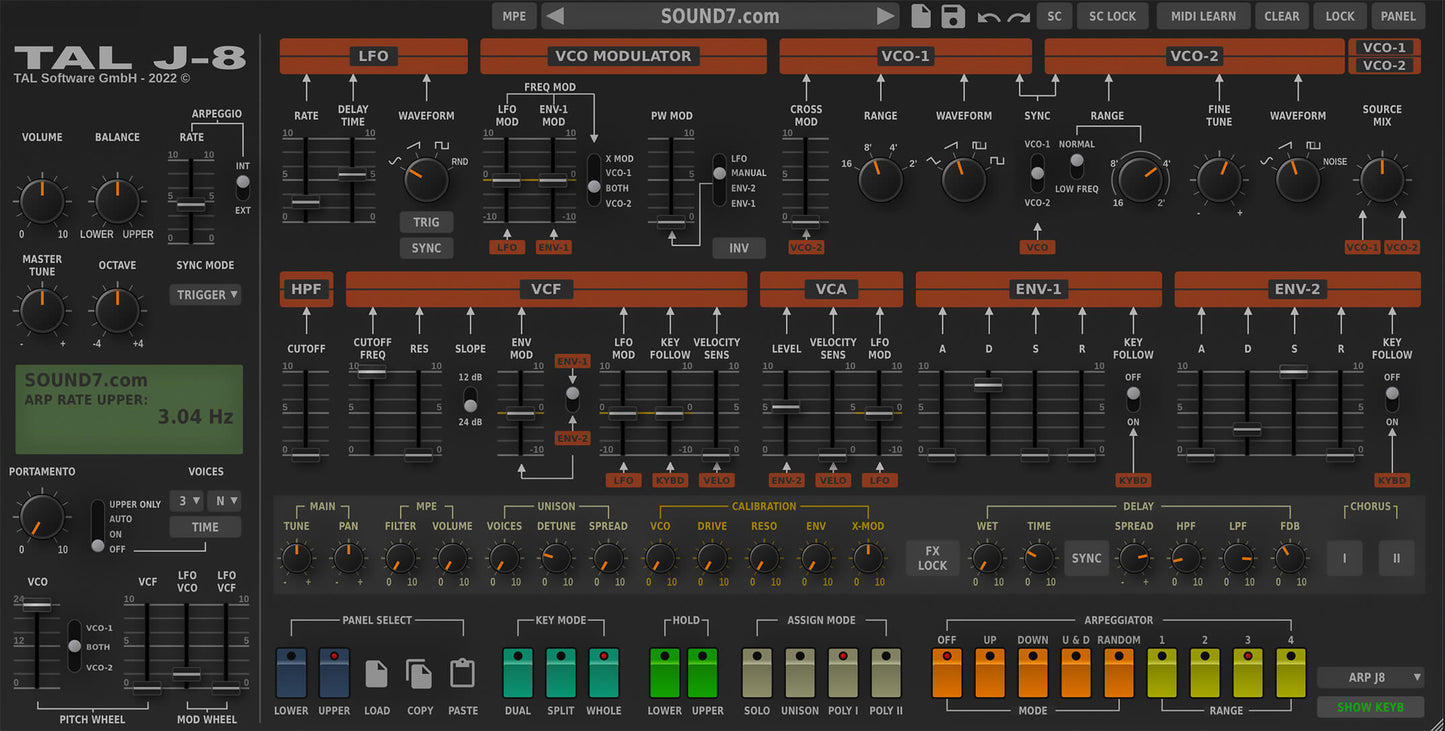Click the portamento TIME button
Viewport: 1445px width, 731px height.
[205, 527]
